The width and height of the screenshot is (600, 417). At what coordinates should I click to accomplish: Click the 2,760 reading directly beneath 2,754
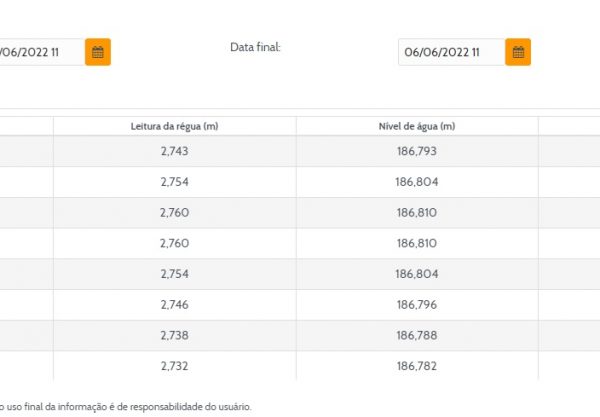point(174,213)
